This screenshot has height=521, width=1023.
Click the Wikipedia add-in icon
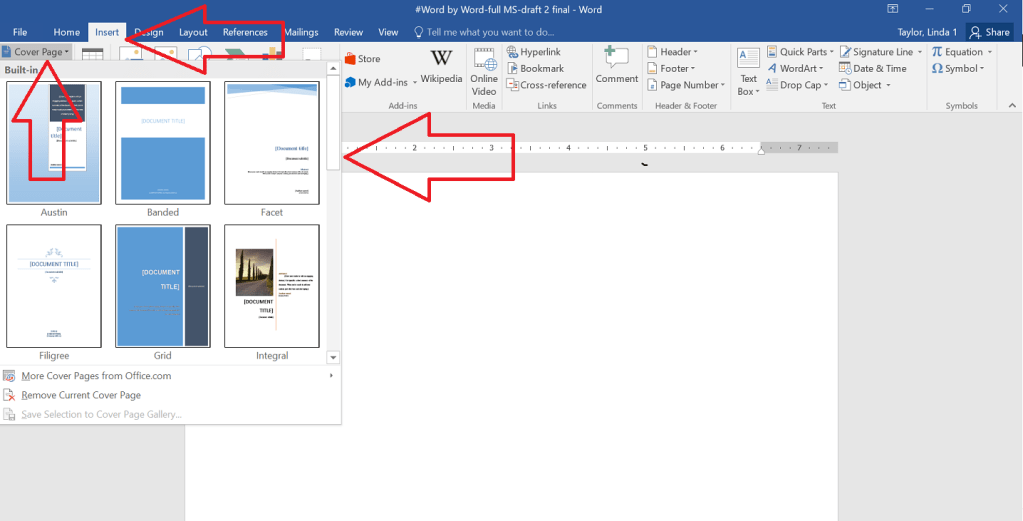click(440, 66)
